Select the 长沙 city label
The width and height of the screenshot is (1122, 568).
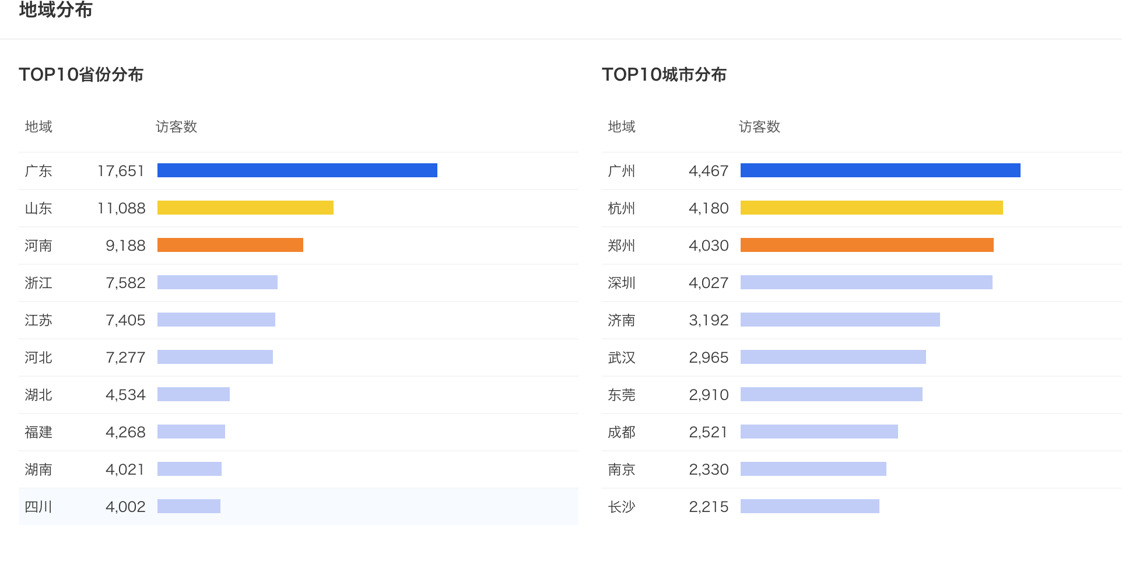coord(621,506)
